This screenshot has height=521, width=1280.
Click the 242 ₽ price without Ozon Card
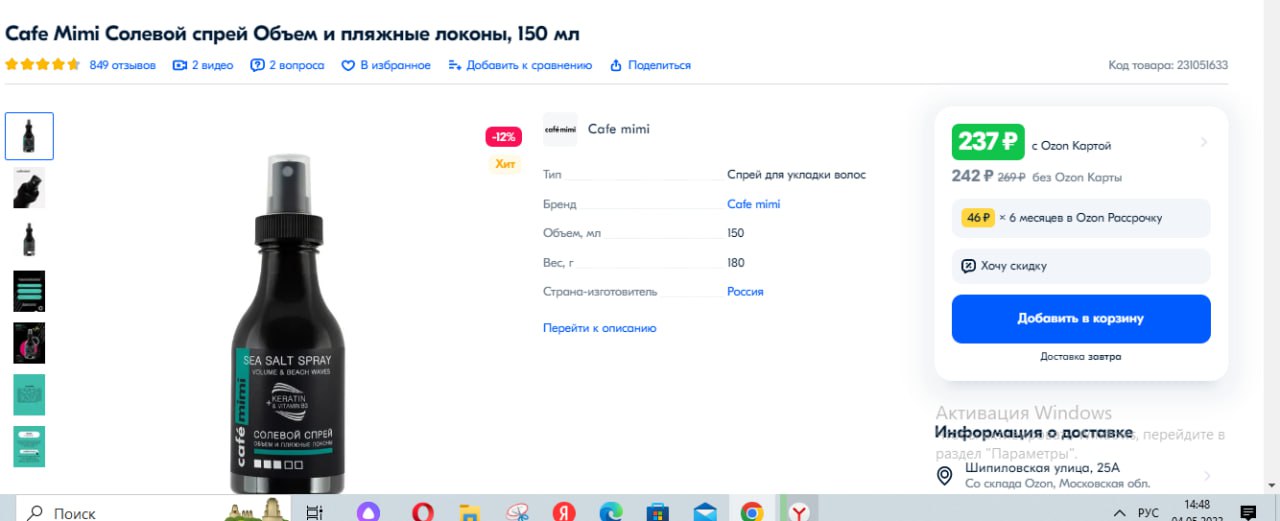pyautogui.click(x=973, y=176)
